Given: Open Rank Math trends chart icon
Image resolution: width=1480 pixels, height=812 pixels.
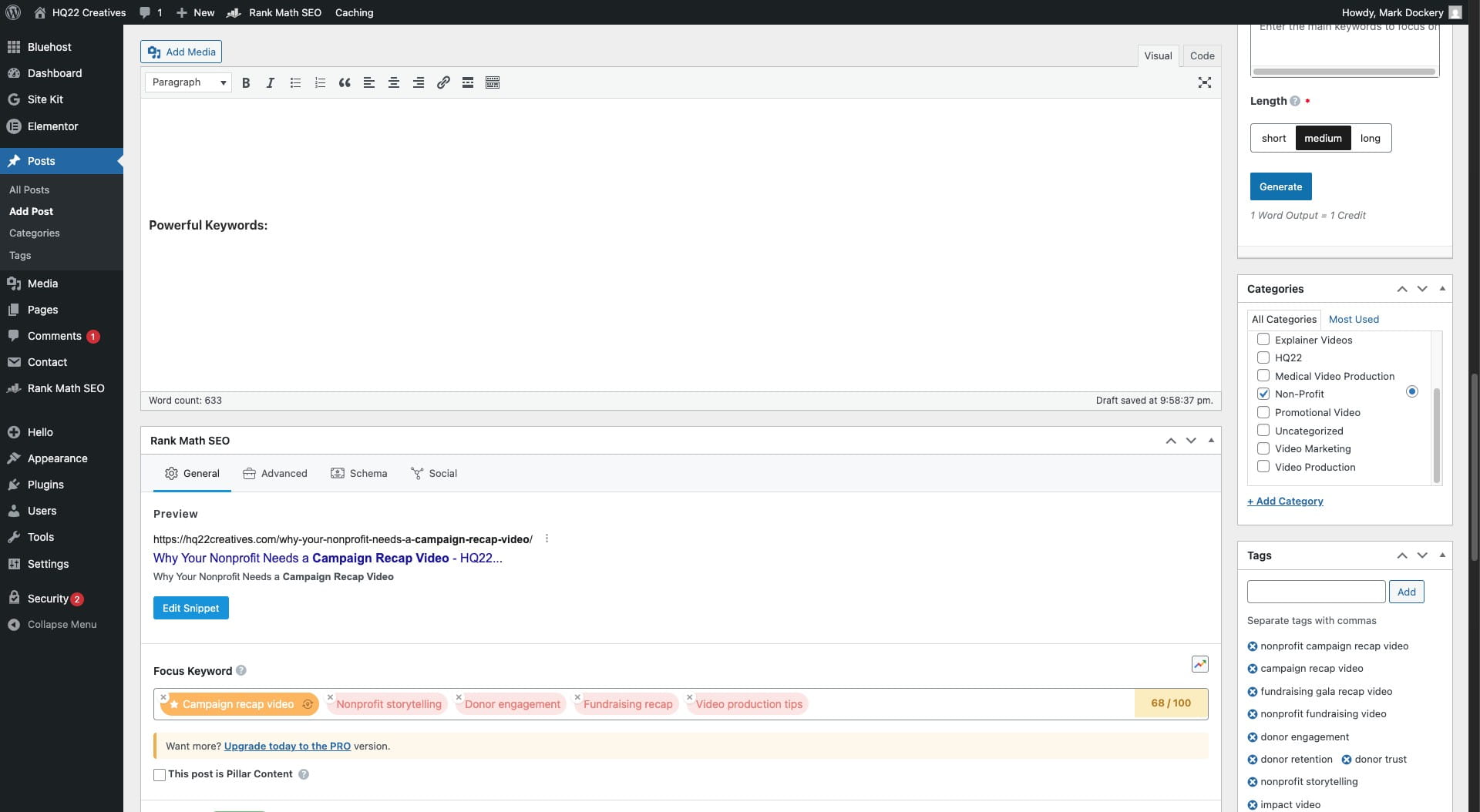Looking at the screenshot, I should (1200, 664).
